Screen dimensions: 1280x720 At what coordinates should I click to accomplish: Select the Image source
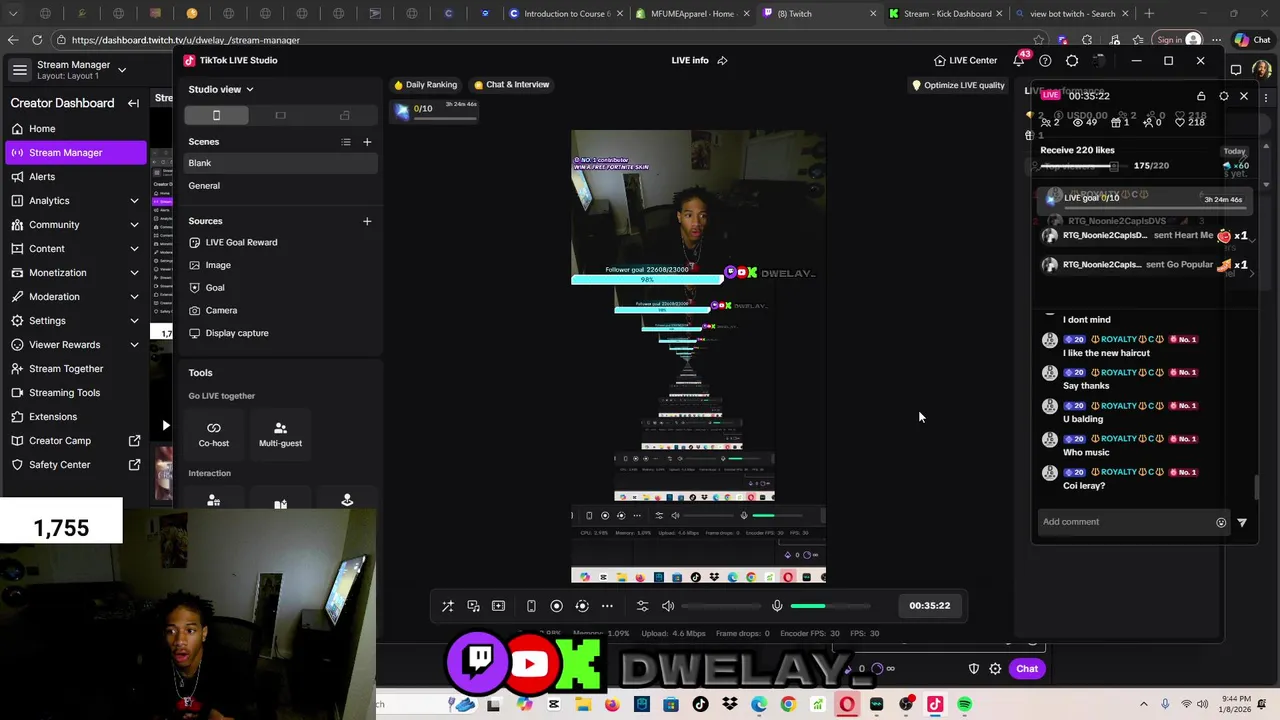tap(280, 265)
